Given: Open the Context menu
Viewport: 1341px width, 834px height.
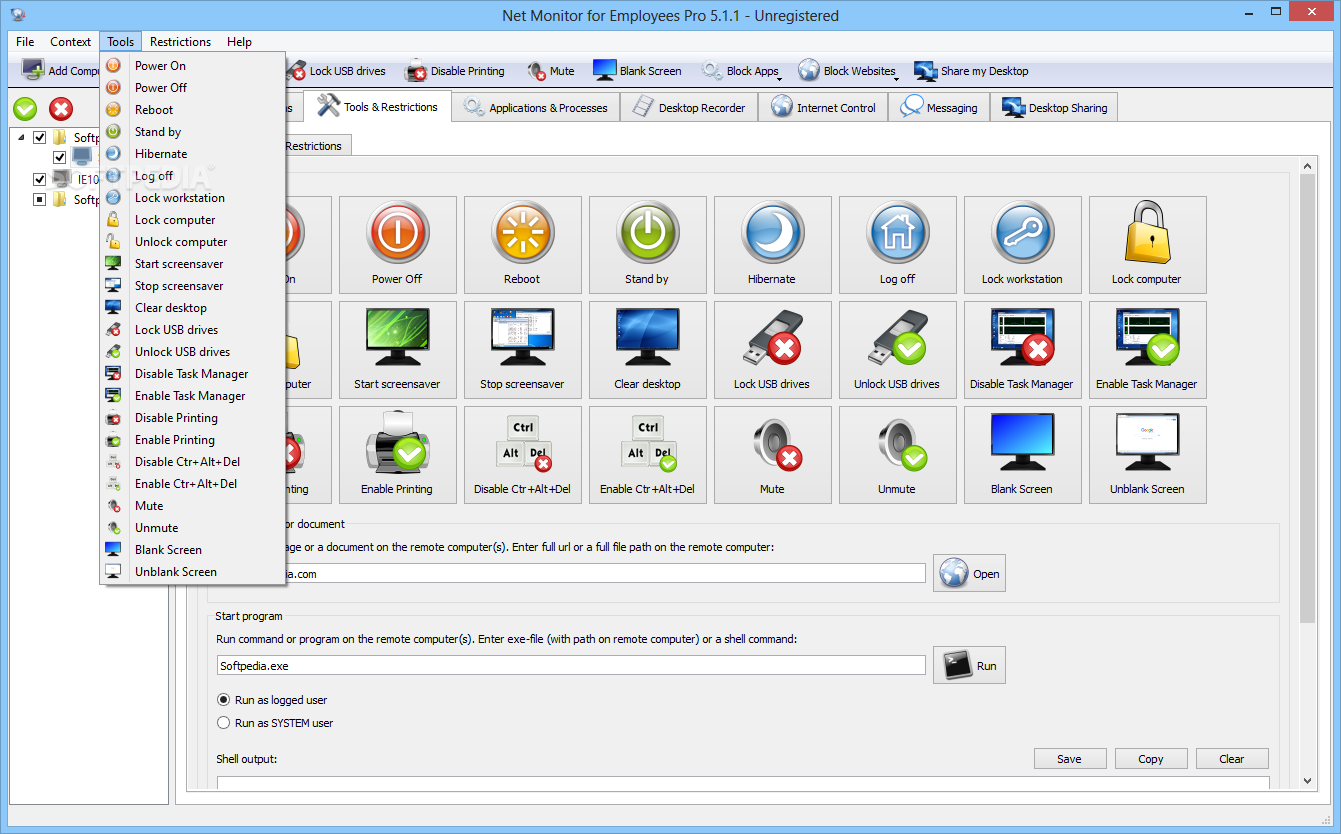Looking at the screenshot, I should pyautogui.click(x=70, y=42).
